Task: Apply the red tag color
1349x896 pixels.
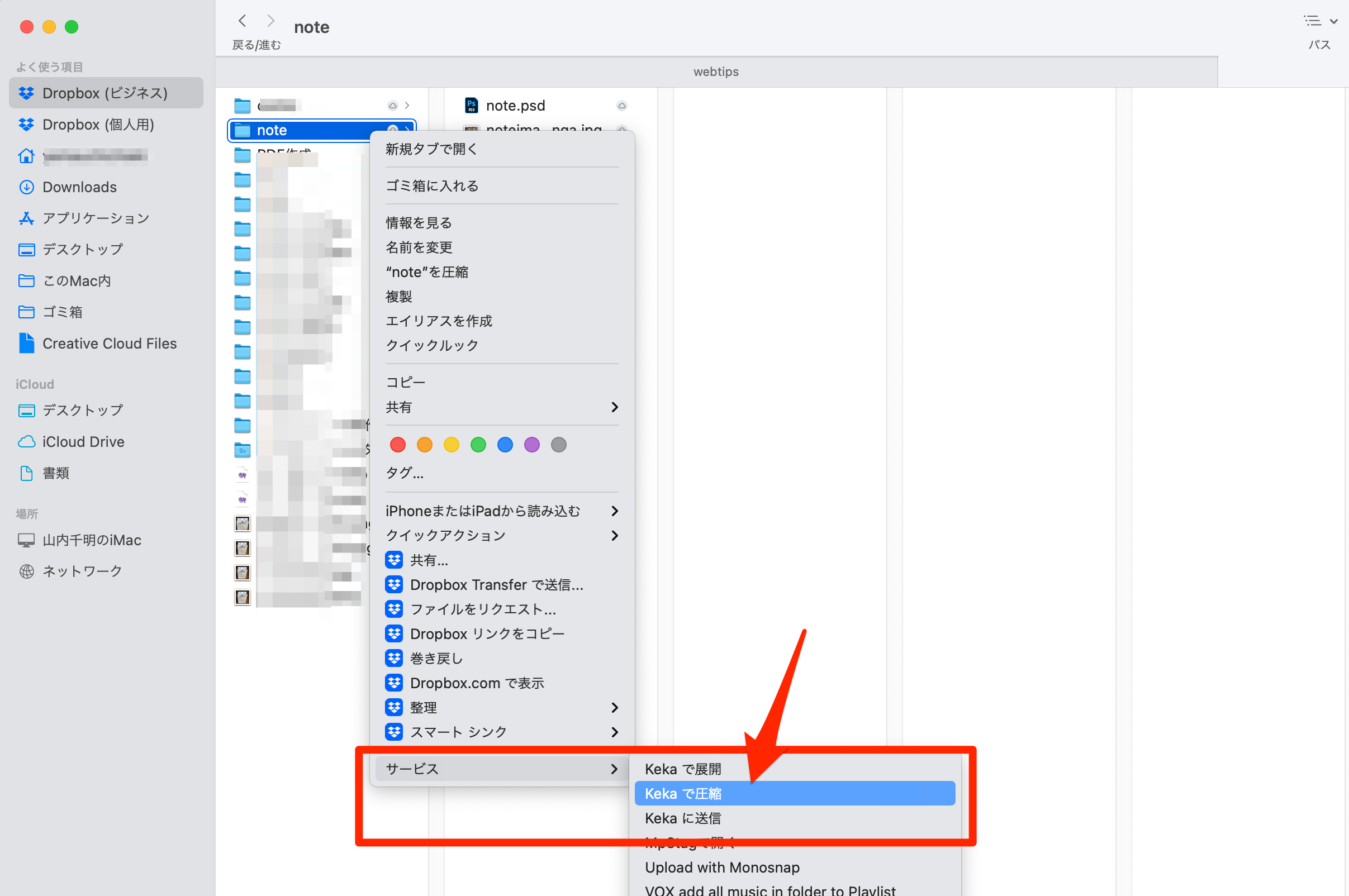Action: (398, 445)
